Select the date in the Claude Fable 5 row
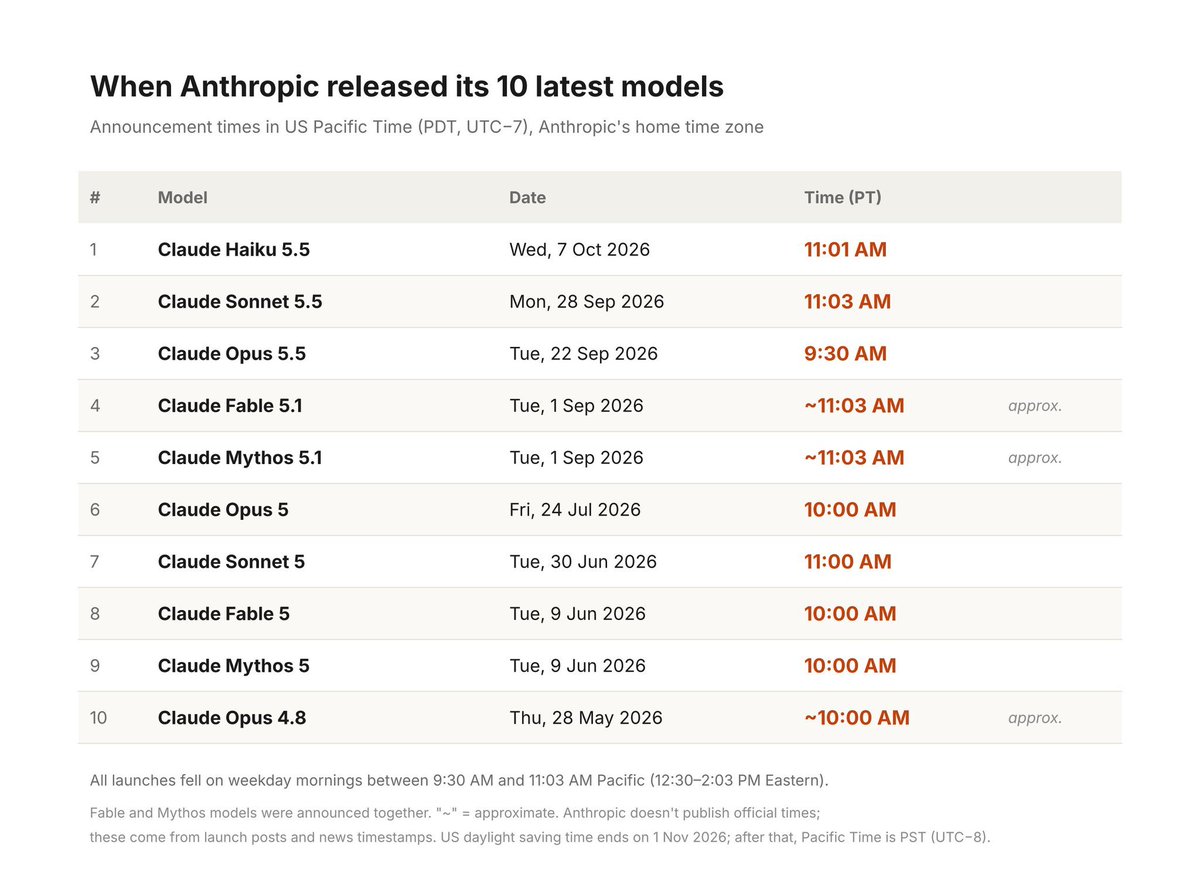The image size is (1200, 879). click(x=578, y=613)
